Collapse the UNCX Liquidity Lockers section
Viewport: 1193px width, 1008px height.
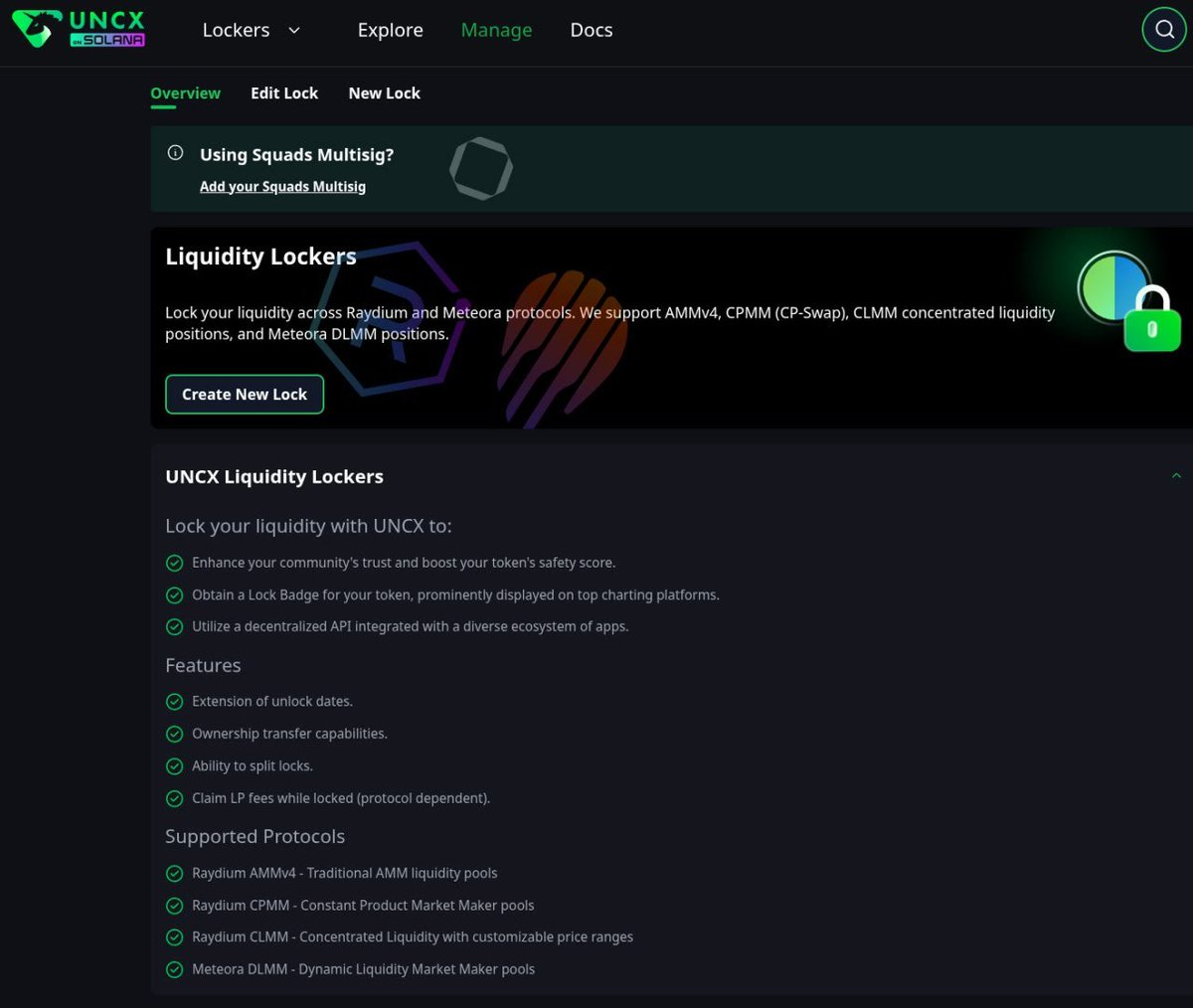1176,476
